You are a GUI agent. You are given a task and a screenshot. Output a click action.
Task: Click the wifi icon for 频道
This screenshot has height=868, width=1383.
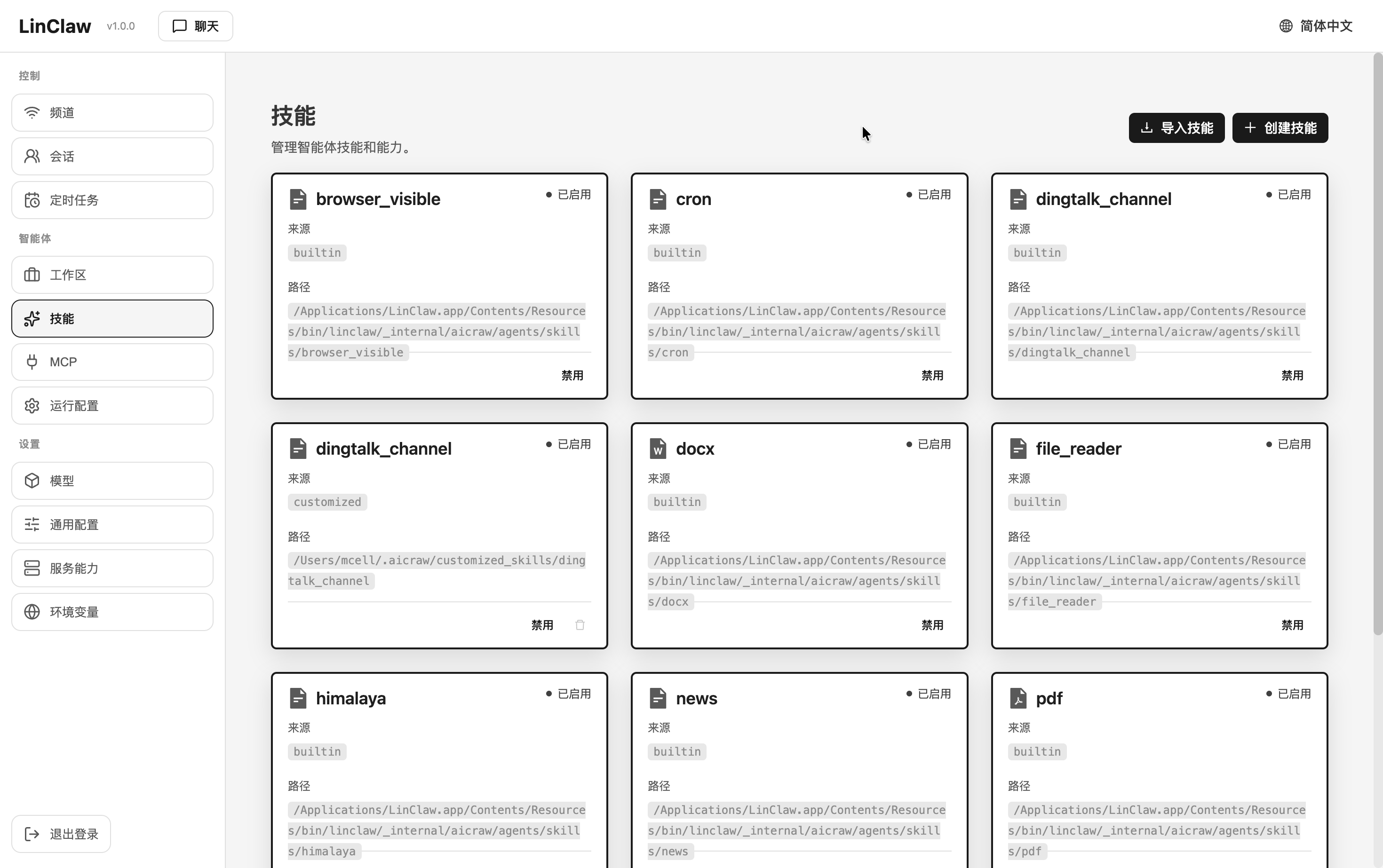(x=32, y=112)
